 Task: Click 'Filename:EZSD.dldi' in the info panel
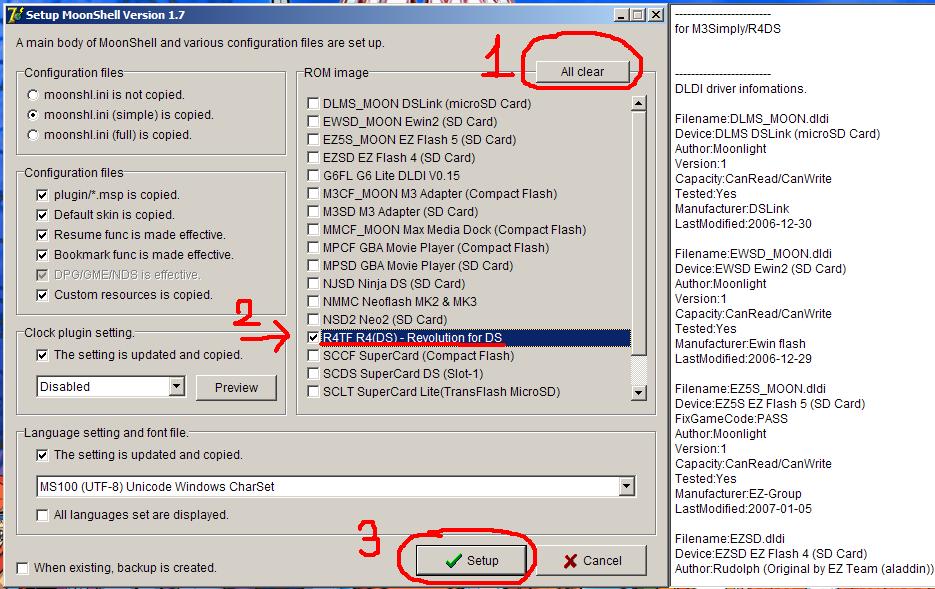click(x=730, y=539)
